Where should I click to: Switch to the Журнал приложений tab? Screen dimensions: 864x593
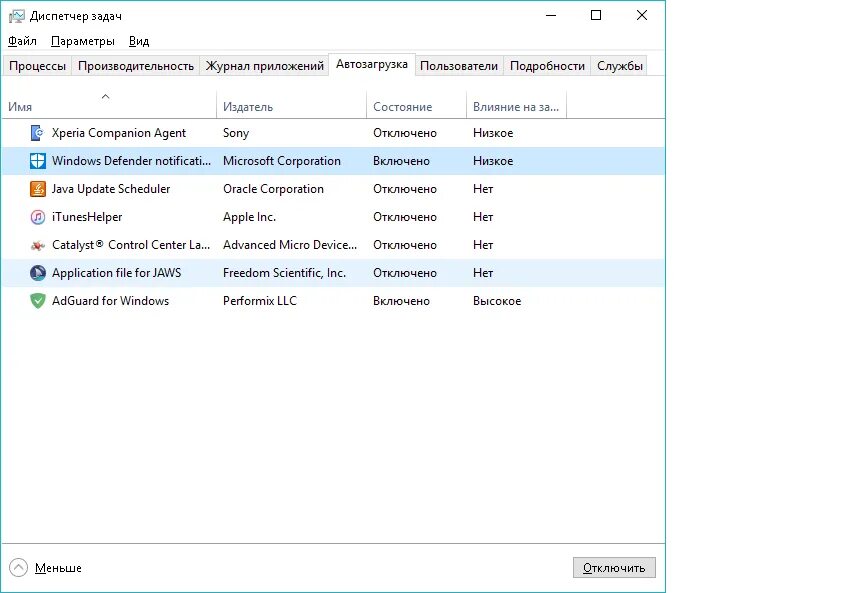coord(264,66)
